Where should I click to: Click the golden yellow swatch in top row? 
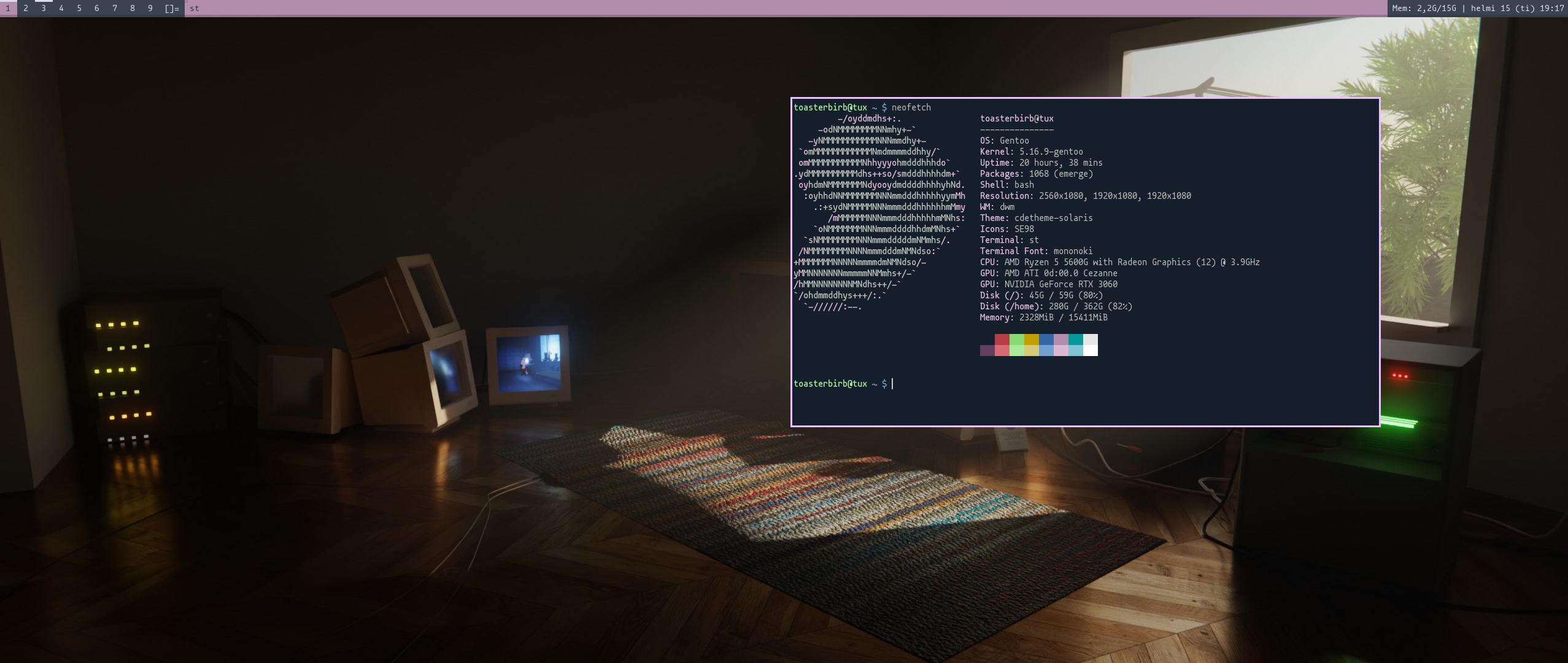click(1032, 339)
